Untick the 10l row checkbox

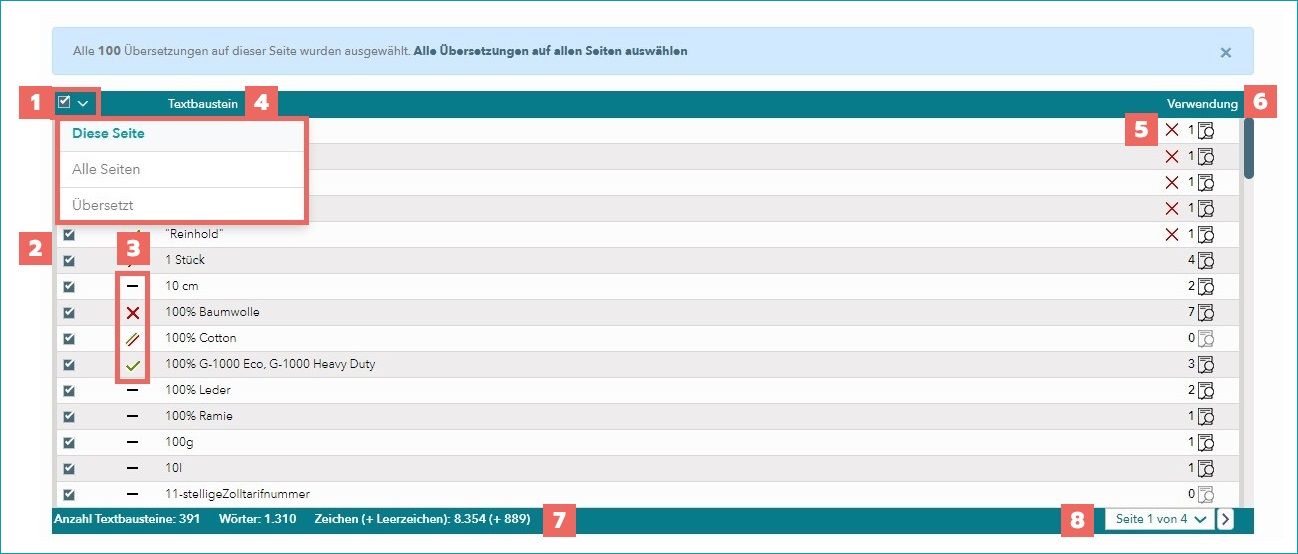pyautogui.click(x=69, y=468)
